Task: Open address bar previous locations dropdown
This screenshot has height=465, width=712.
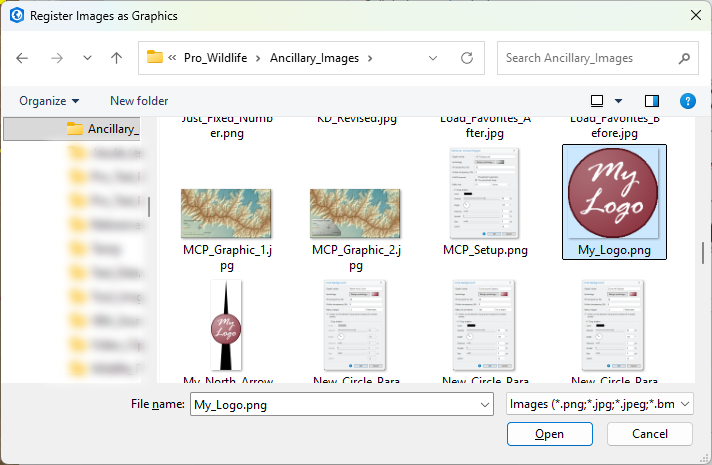Action: coord(433,58)
